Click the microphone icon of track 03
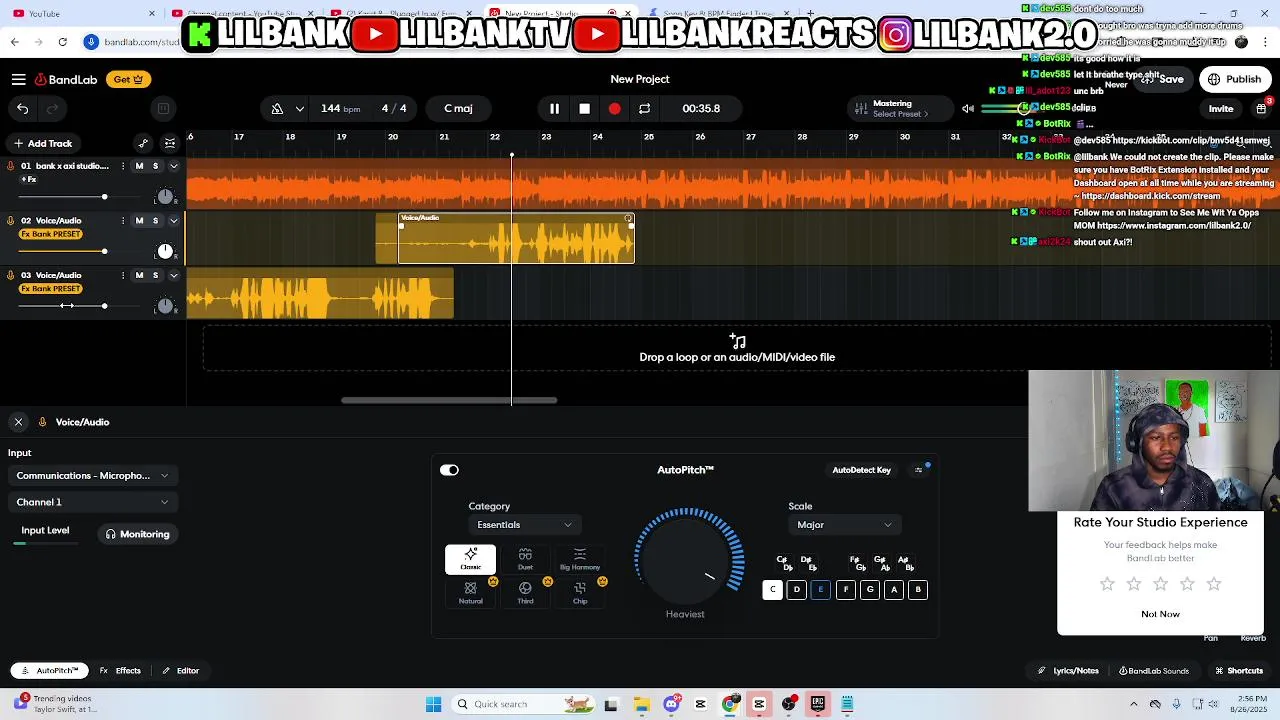 tap(11, 276)
